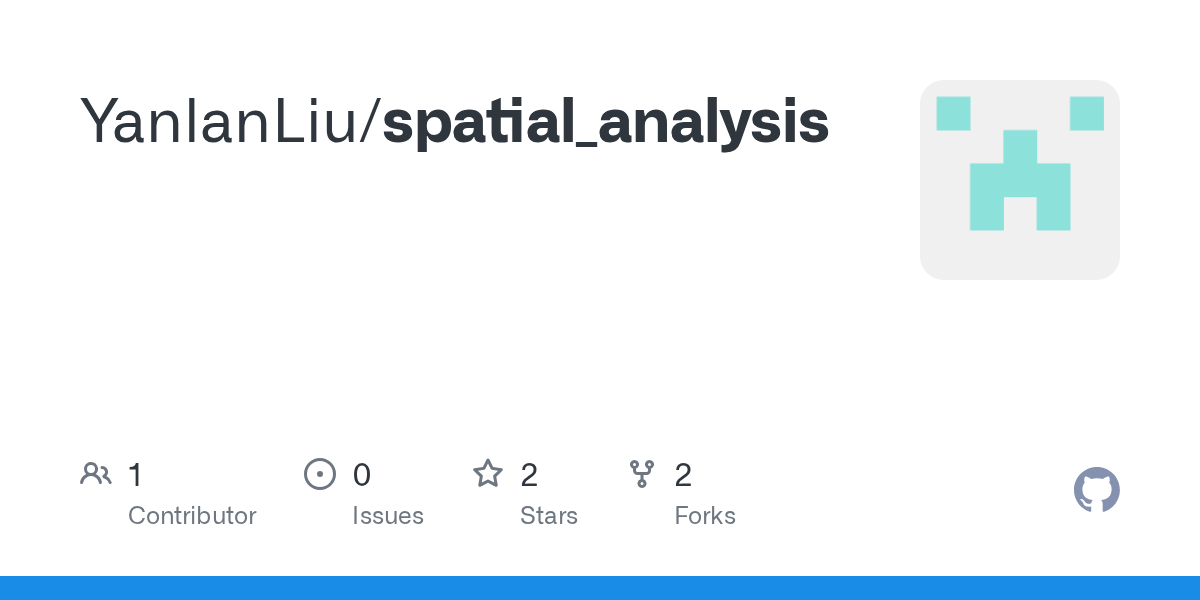Click the Contributor label

[x=192, y=516]
